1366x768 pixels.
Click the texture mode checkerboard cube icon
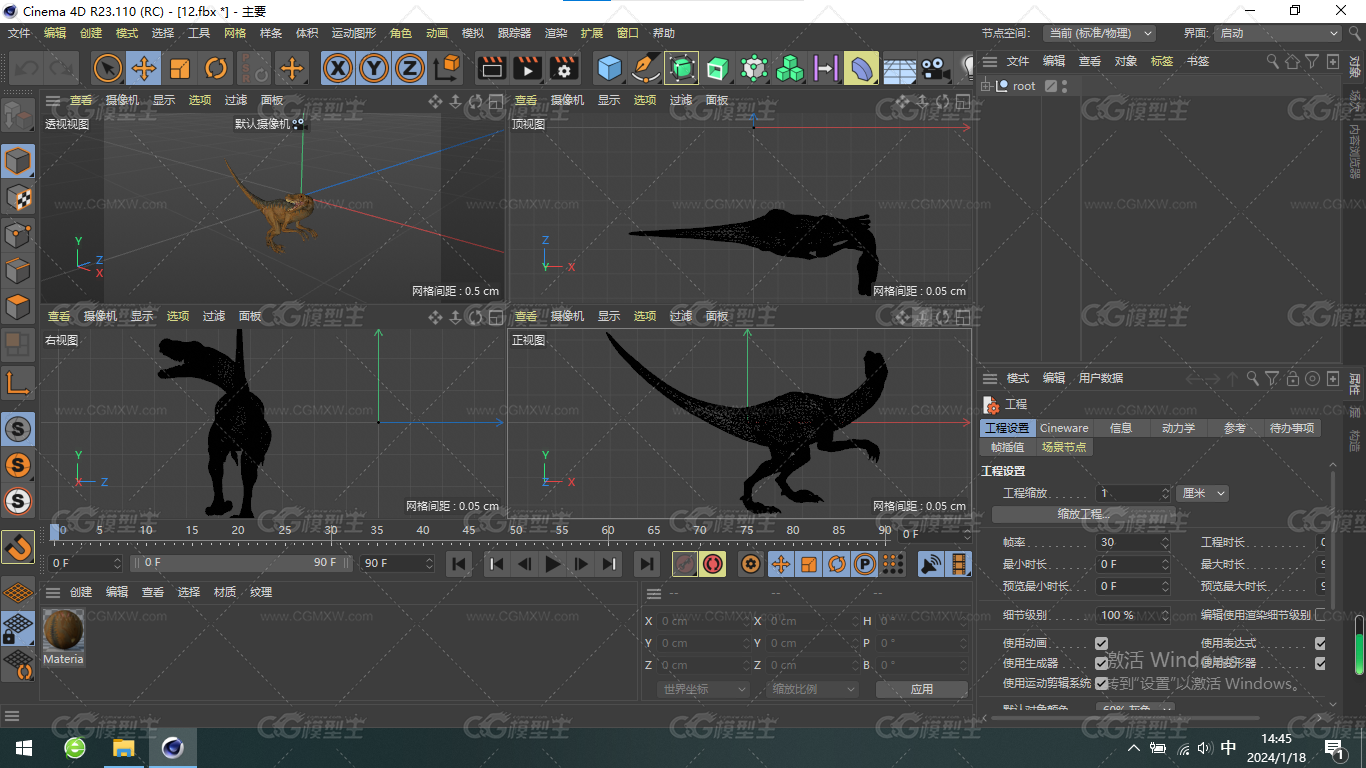(x=19, y=197)
